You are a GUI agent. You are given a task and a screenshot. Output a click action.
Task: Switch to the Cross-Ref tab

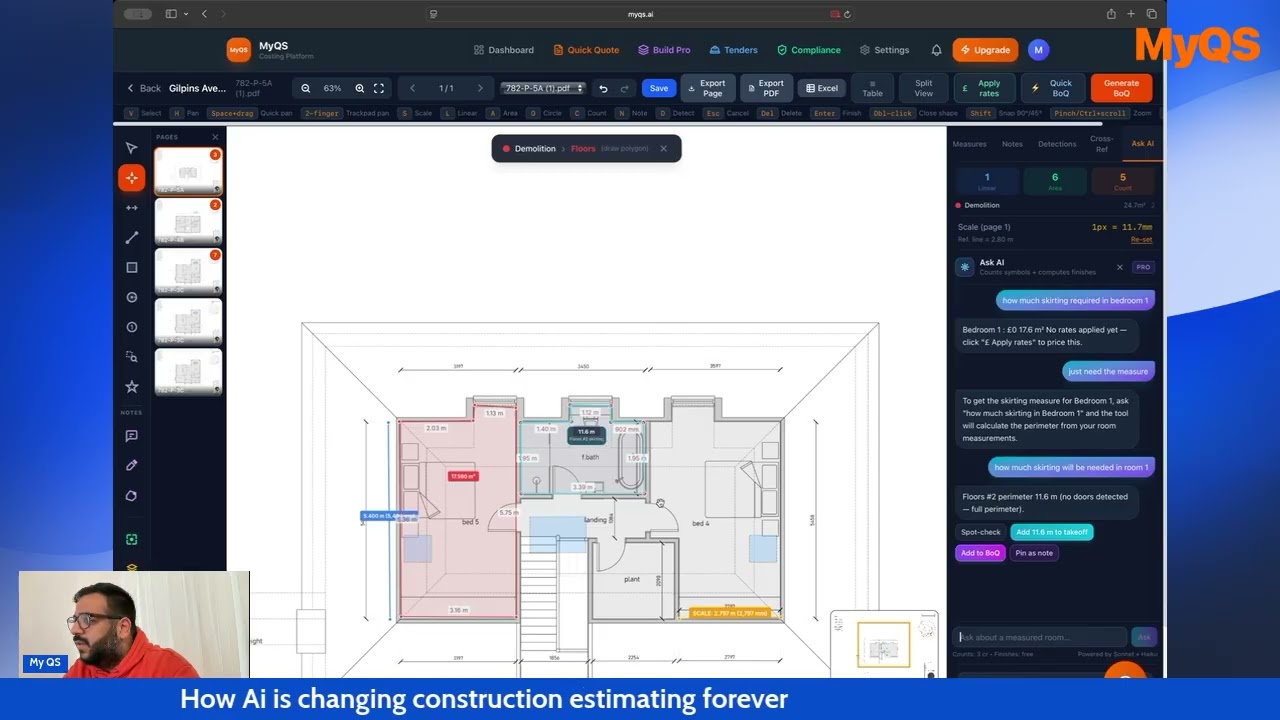click(x=1101, y=144)
